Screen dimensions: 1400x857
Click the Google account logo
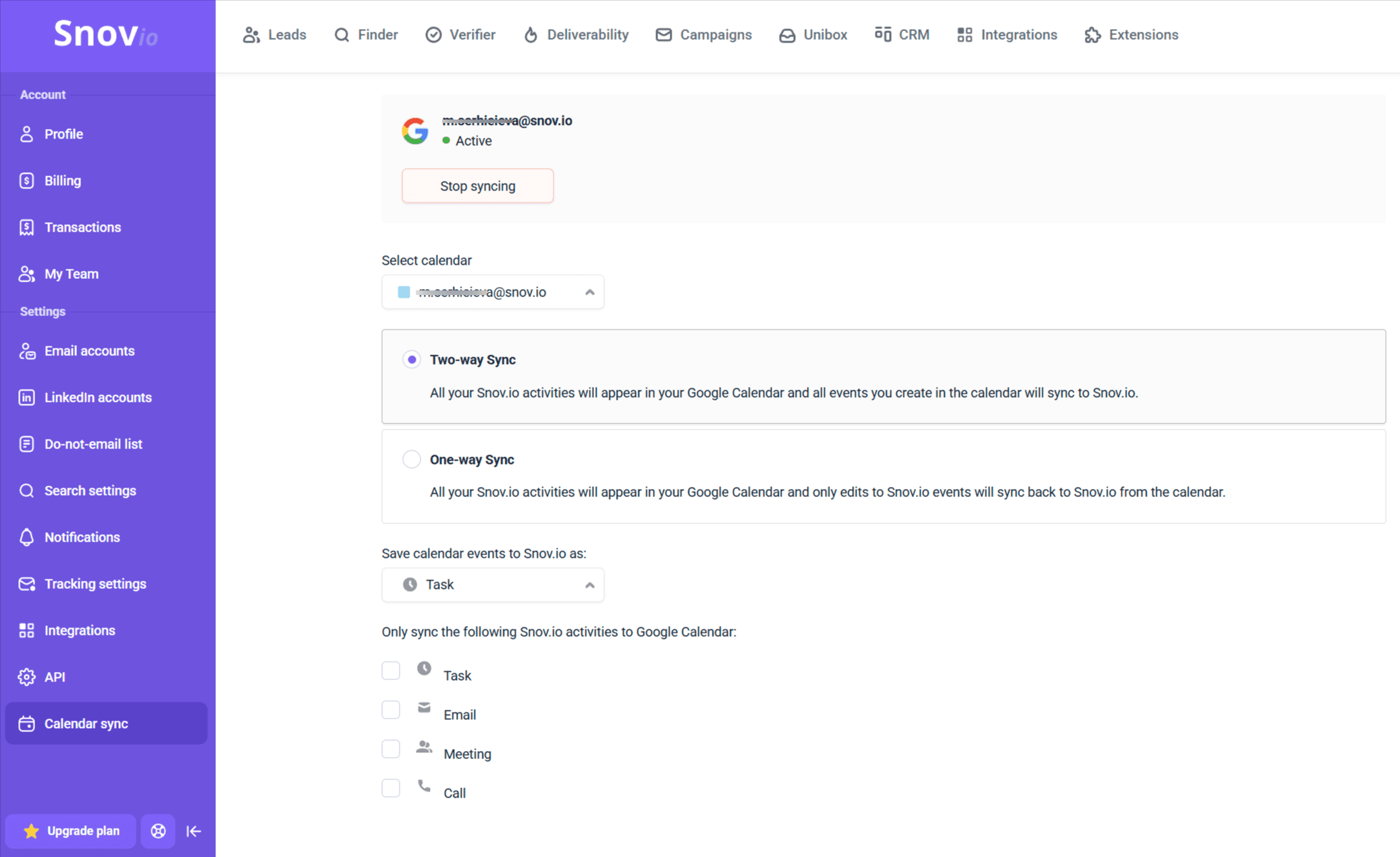click(415, 130)
